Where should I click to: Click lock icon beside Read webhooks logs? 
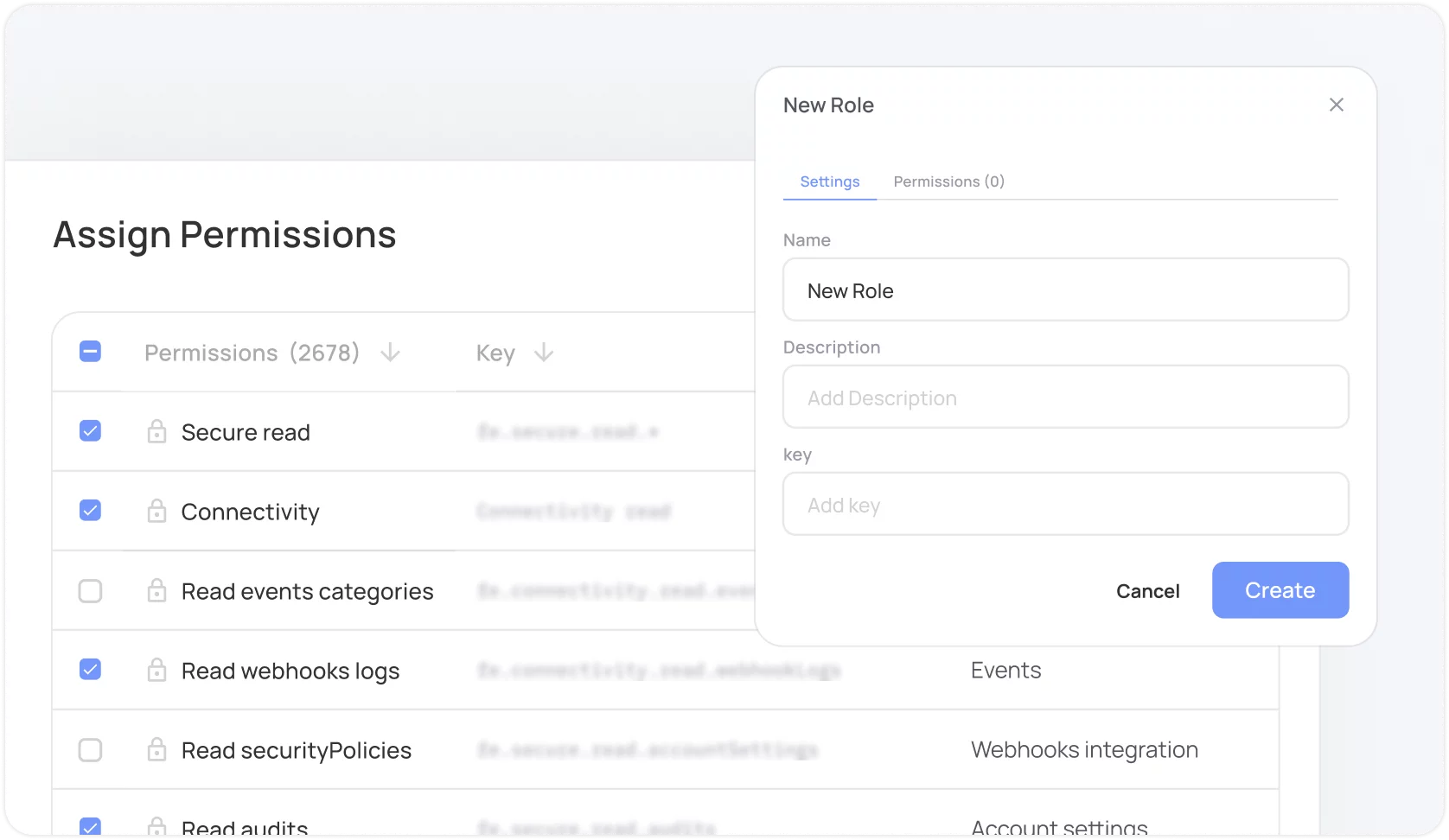pyautogui.click(x=156, y=670)
